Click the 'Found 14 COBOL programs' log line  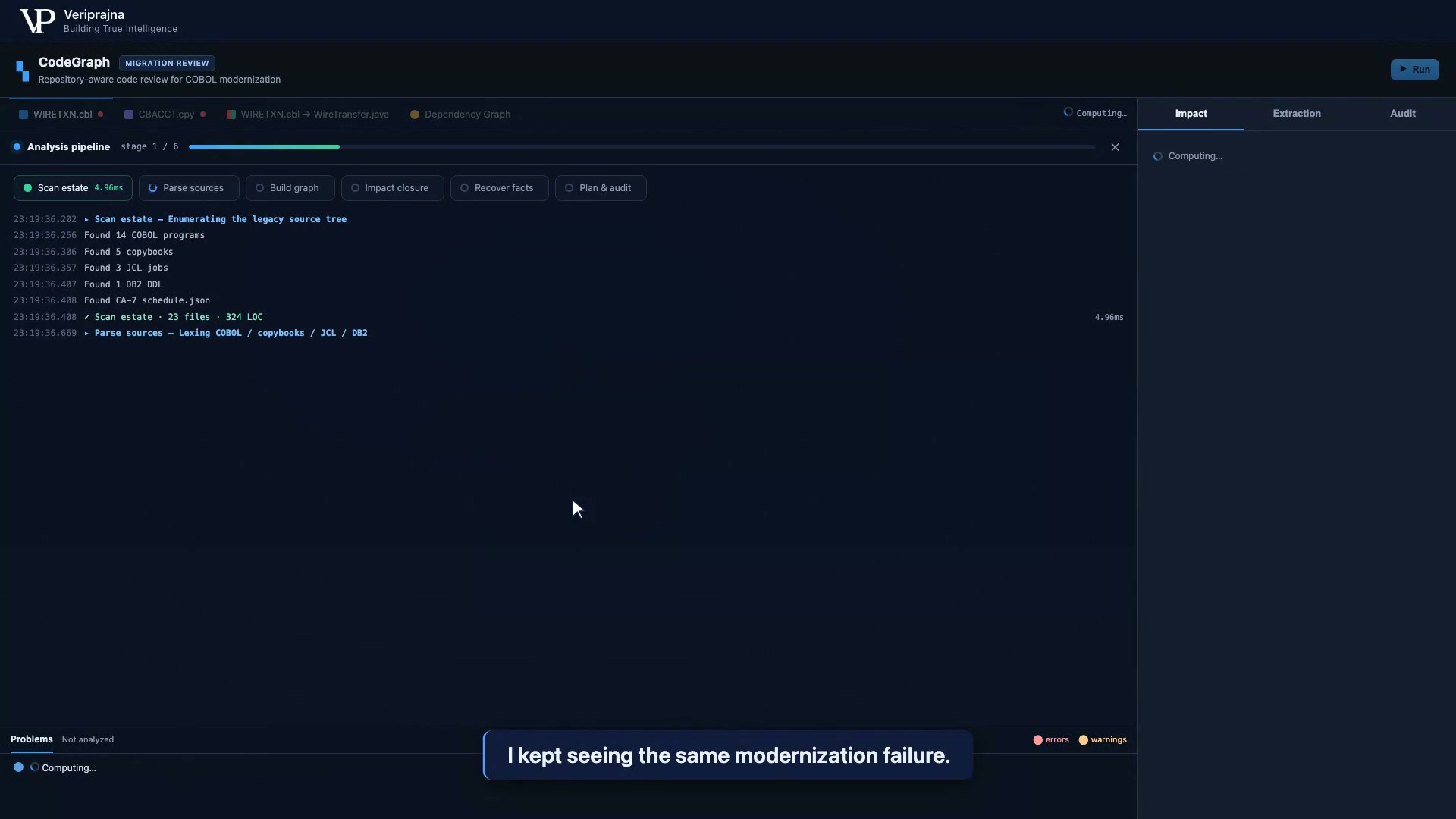click(144, 235)
